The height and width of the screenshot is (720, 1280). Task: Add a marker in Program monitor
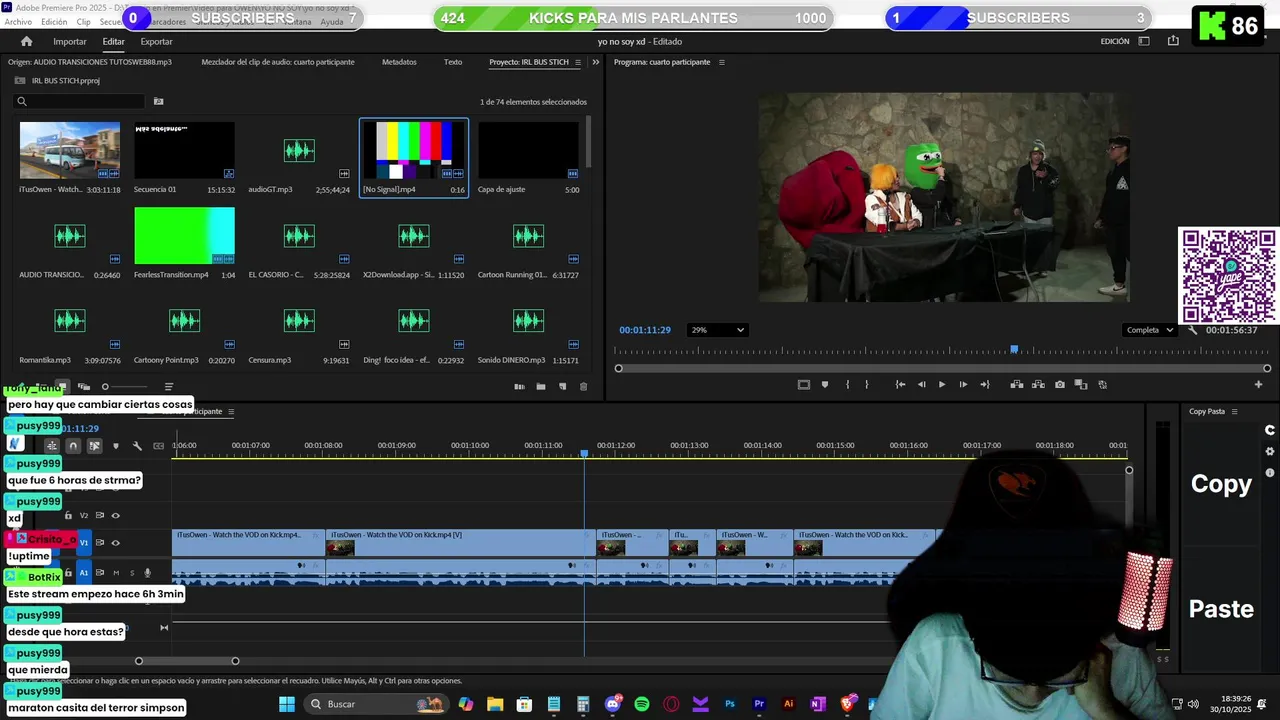(x=825, y=384)
